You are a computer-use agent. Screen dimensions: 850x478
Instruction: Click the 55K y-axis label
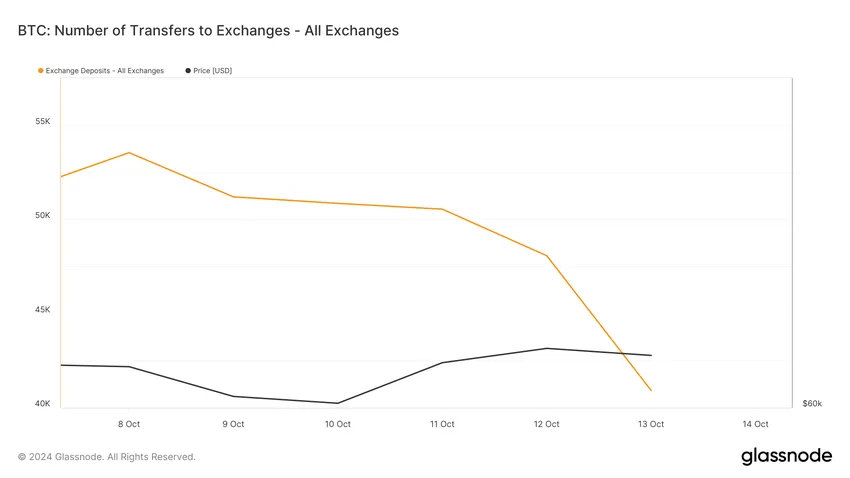pyautogui.click(x=42, y=122)
